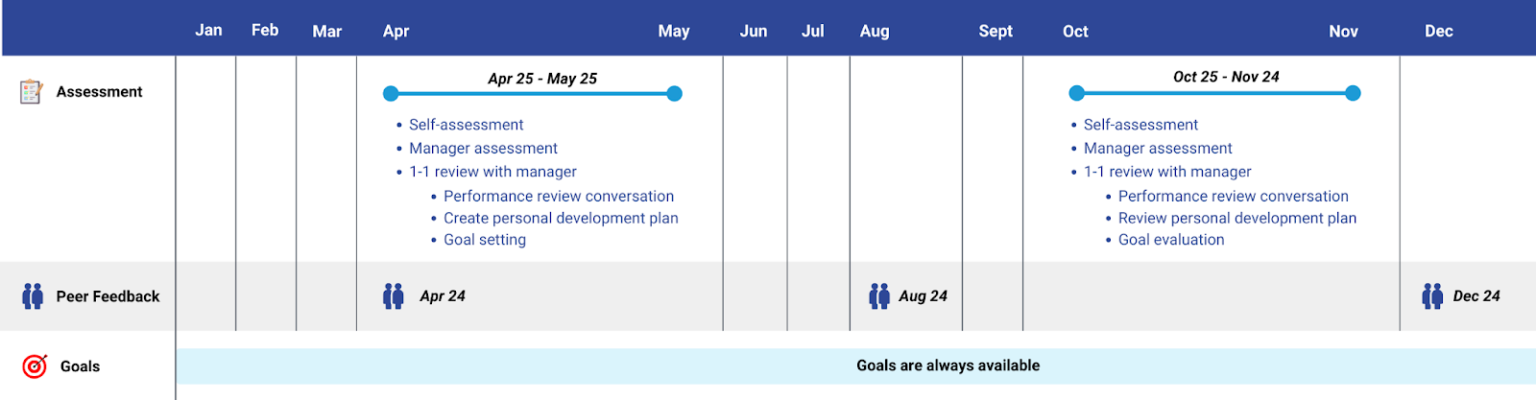Click the Goals target icon
Image resolution: width=1536 pixels, height=400 pixels.
click(35, 367)
